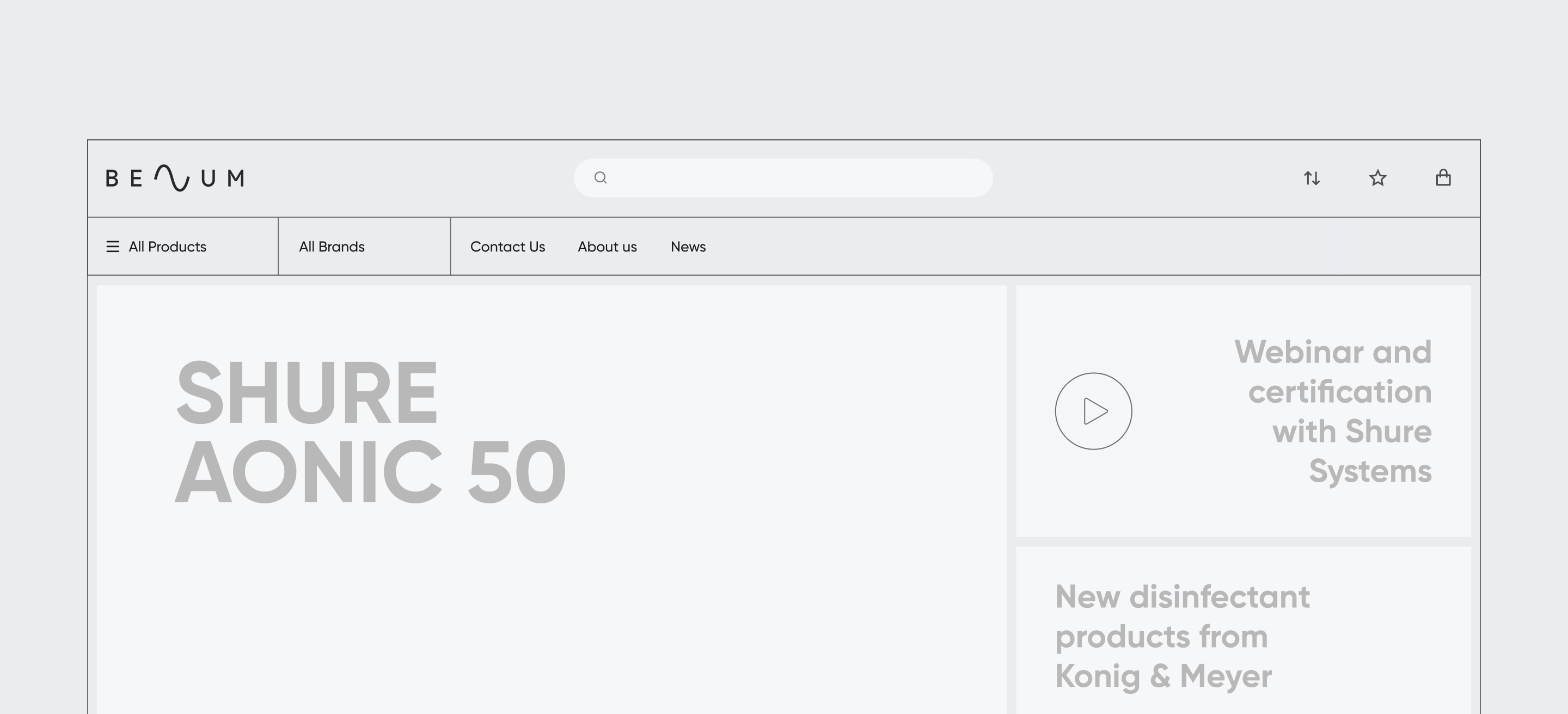The image size is (1568, 714).
Task: Click the BEAUM logo
Action: (x=175, y=178)
